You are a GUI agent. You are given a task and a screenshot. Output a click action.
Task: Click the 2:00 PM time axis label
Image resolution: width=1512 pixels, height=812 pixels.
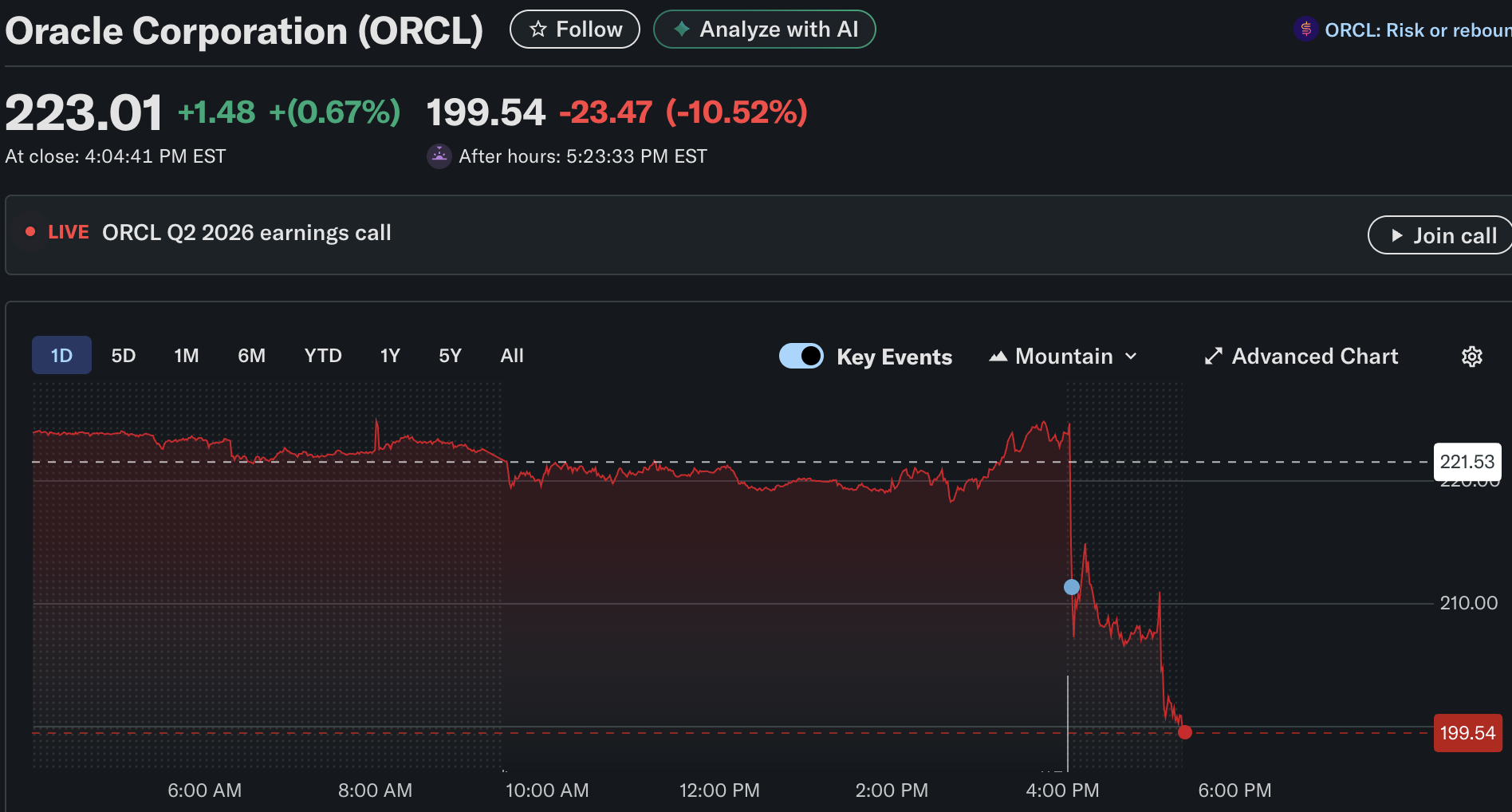(x=892, y=790)
